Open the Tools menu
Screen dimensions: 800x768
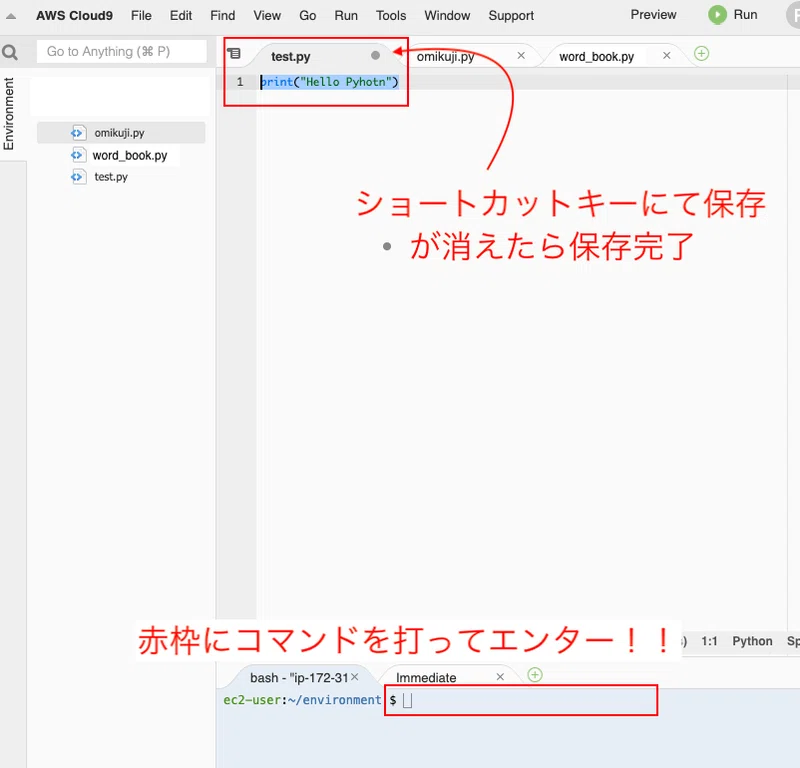click(x=391, y=16)
